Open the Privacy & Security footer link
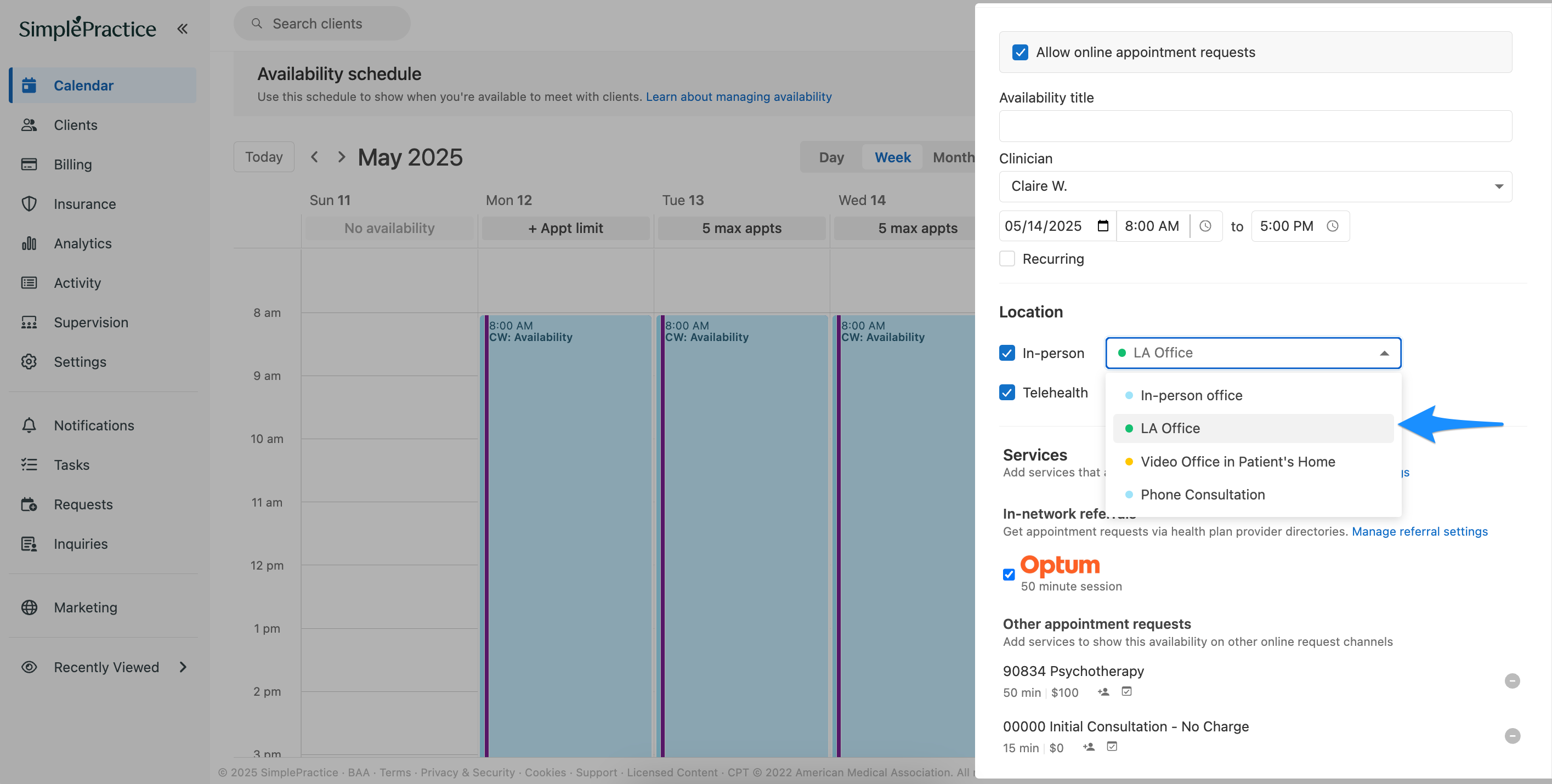This screenshot has width=1552, height=784. 468,772
